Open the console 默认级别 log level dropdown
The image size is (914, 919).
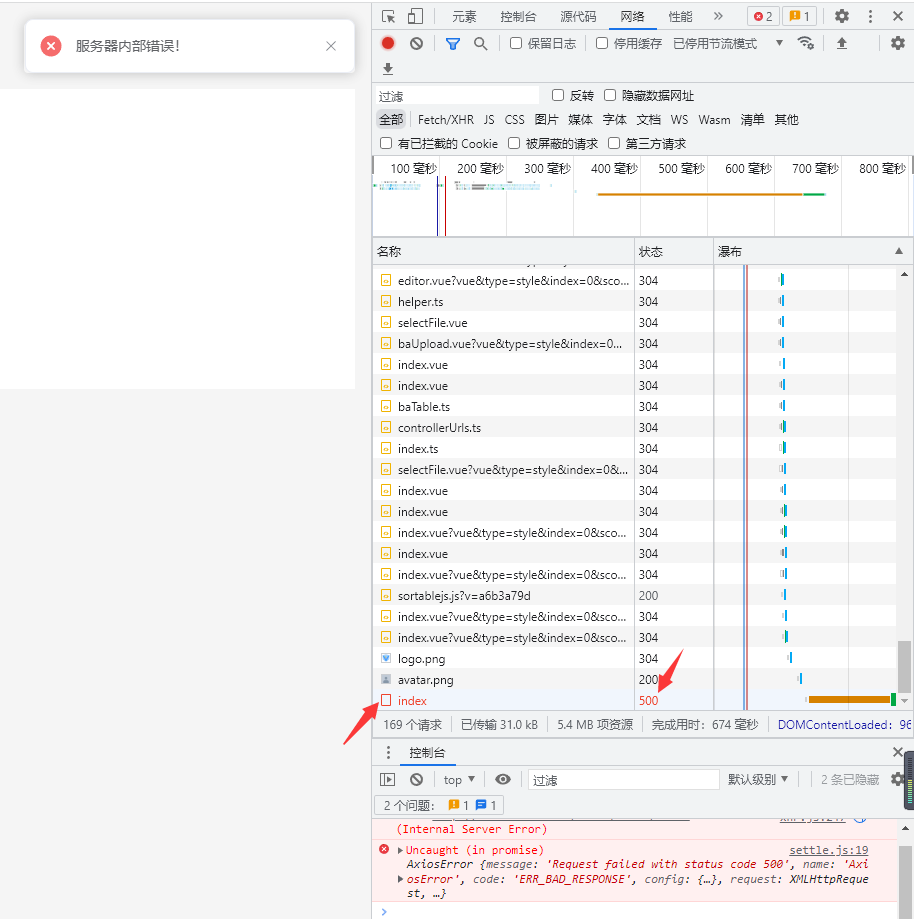coord(758,779)
